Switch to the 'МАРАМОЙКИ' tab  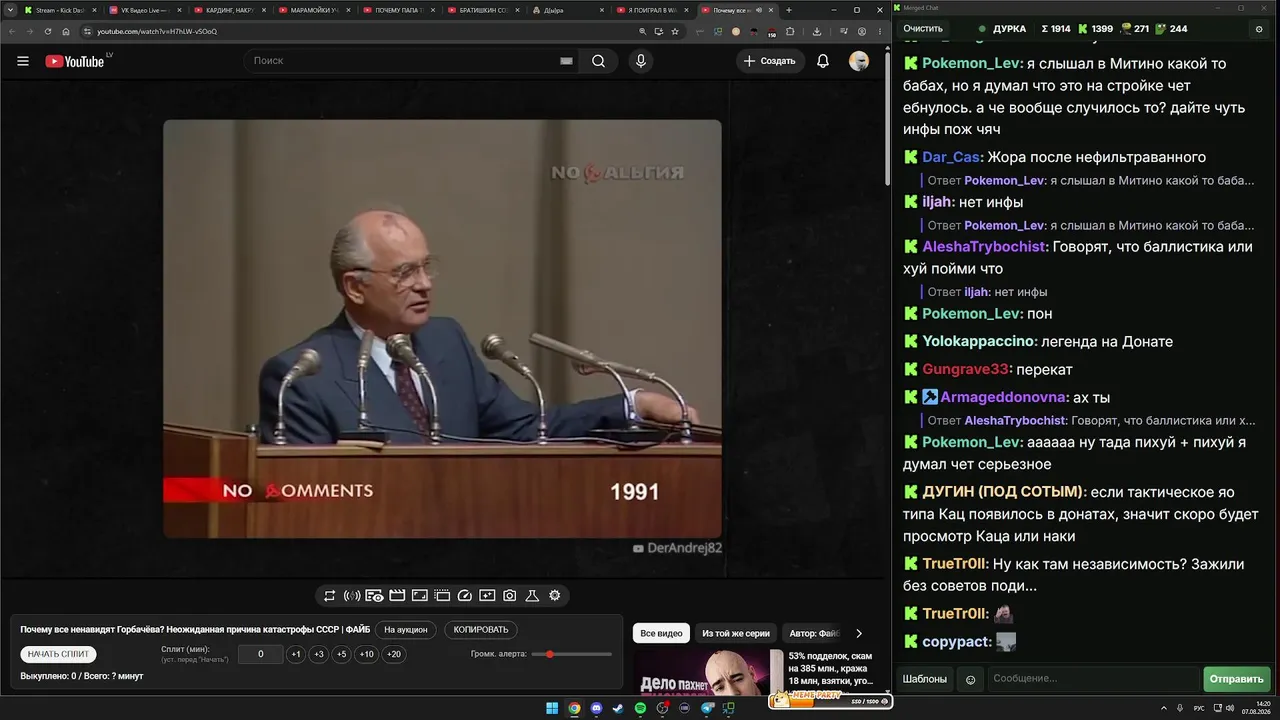pos(316,10)
